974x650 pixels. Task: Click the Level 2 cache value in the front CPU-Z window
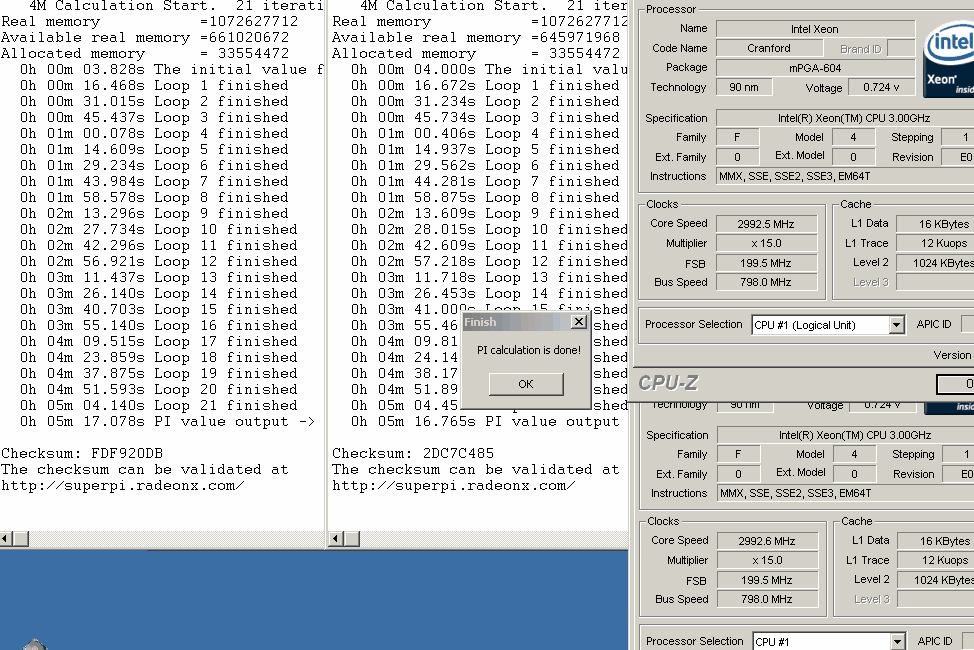[935, 263]
